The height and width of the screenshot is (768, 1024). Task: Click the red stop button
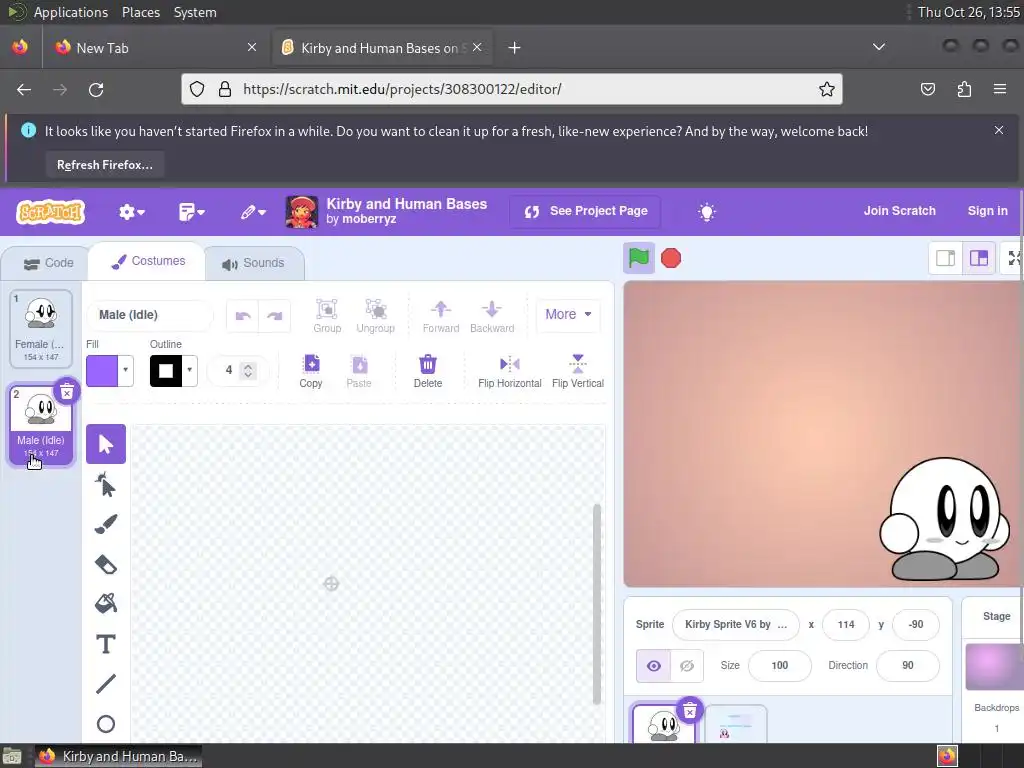click(671, 258)
